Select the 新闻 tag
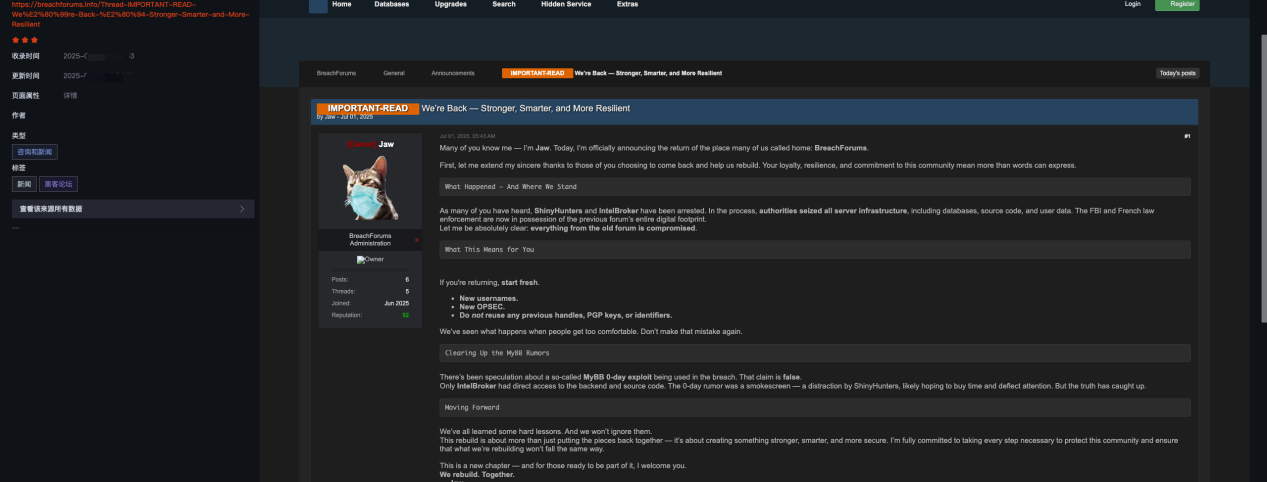The width and height of the screenshot is (1267, 482). [24, 184]
